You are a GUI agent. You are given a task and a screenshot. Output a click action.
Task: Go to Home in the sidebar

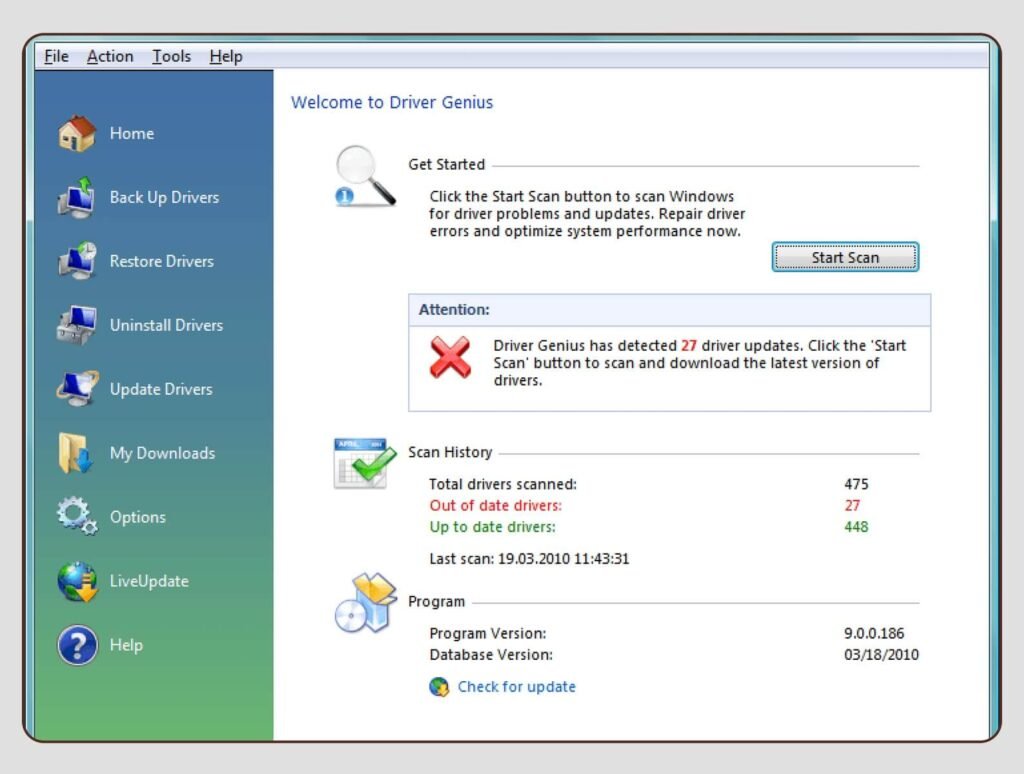point(132,133)
